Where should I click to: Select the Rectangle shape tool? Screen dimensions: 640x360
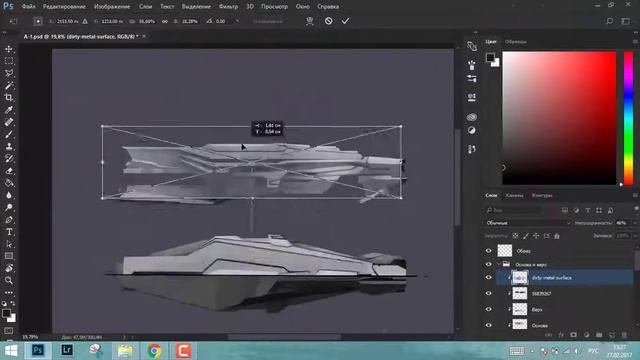9,256
